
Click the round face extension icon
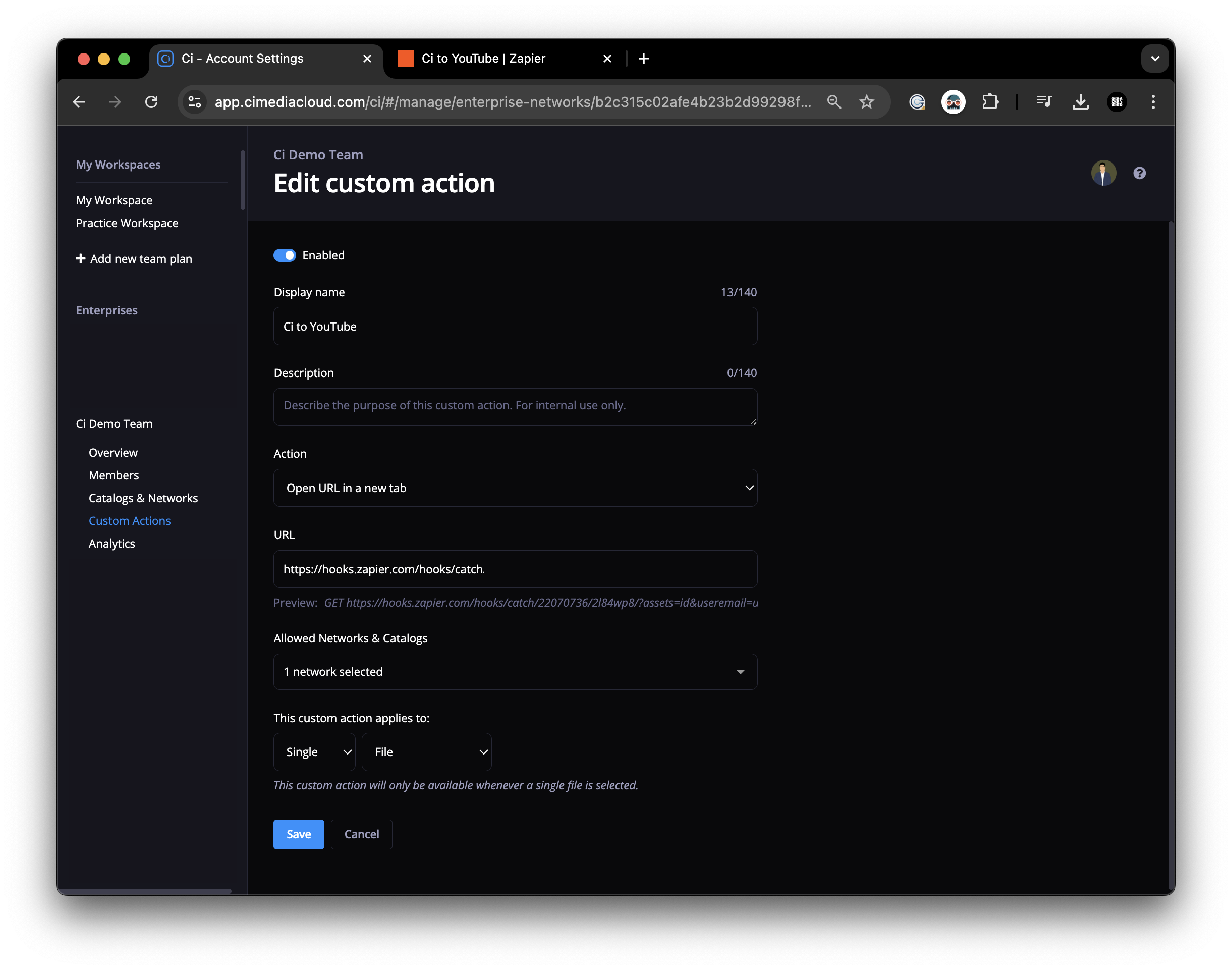coord(953,102)
